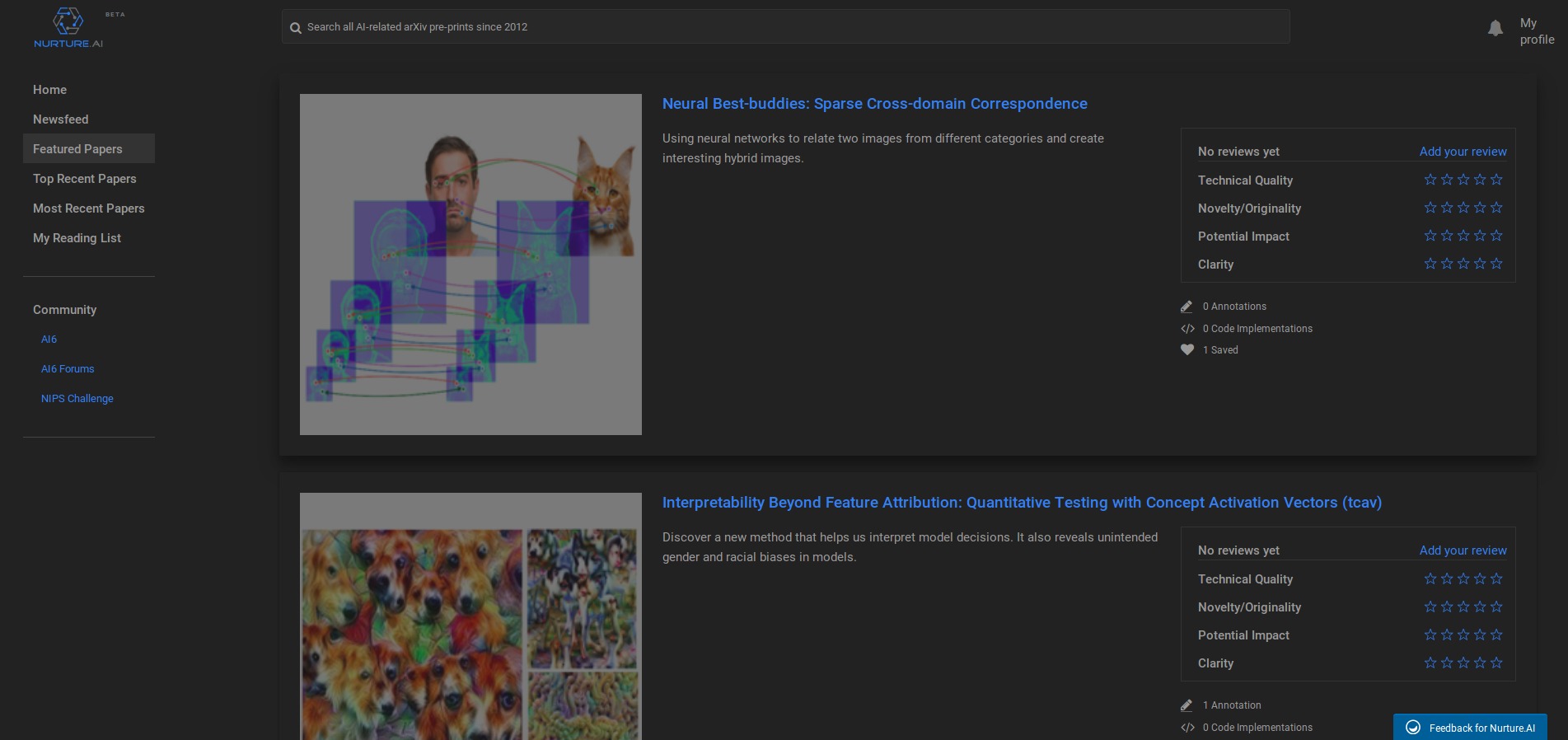Focus the arXiv pre-prints search field

point(786,27)
